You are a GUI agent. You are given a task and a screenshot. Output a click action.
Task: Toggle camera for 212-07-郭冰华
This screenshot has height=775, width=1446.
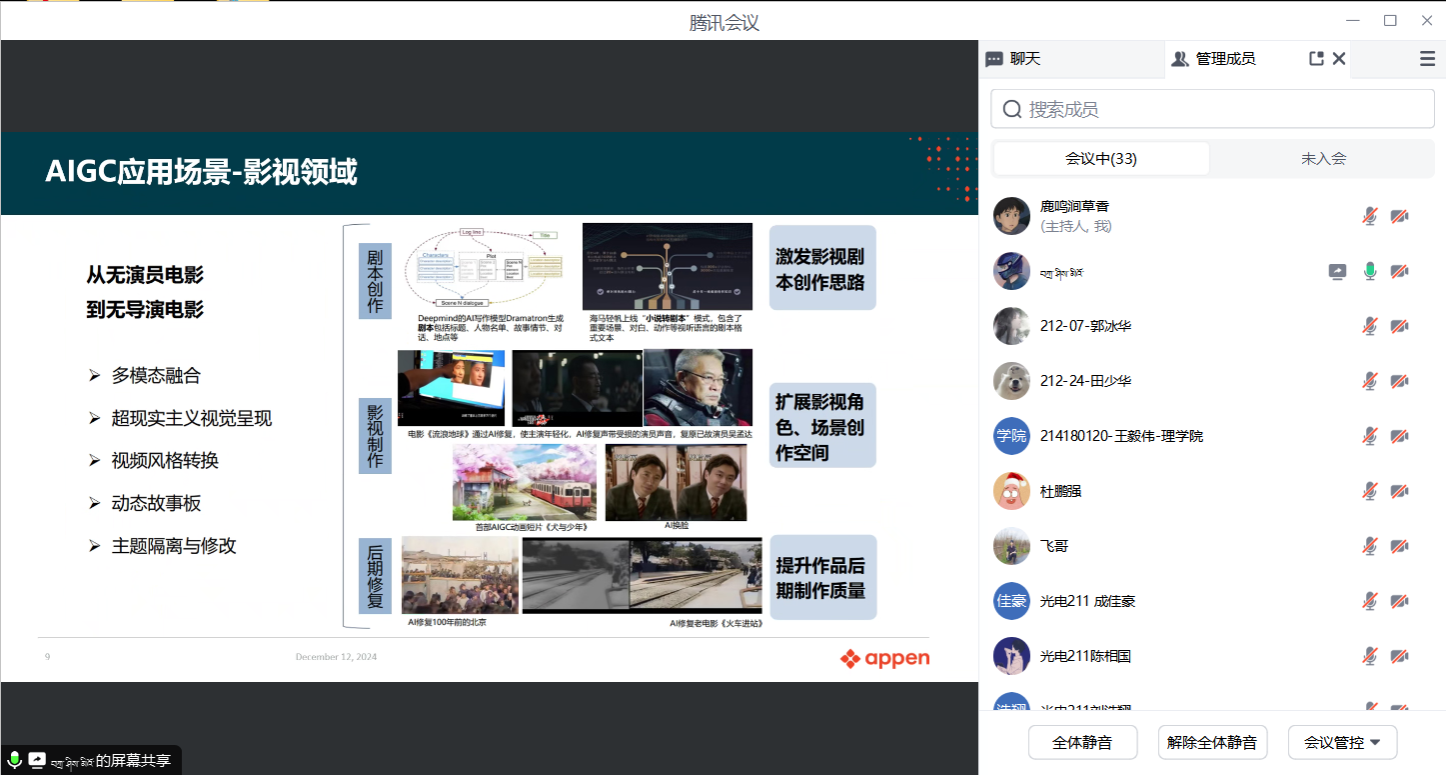1400,326
